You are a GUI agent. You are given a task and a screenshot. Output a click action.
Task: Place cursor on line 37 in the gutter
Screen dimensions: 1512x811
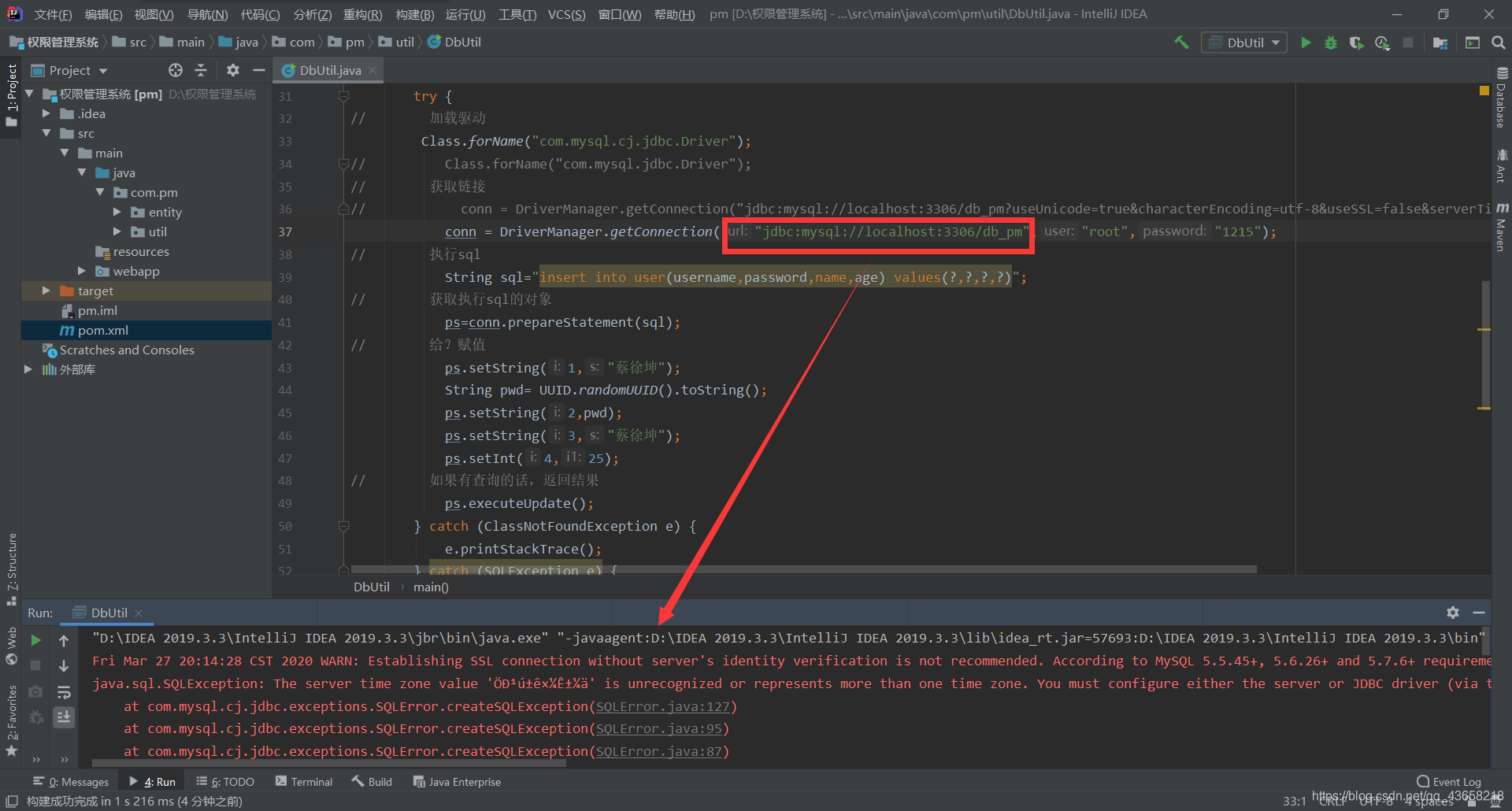pos(285,231)
